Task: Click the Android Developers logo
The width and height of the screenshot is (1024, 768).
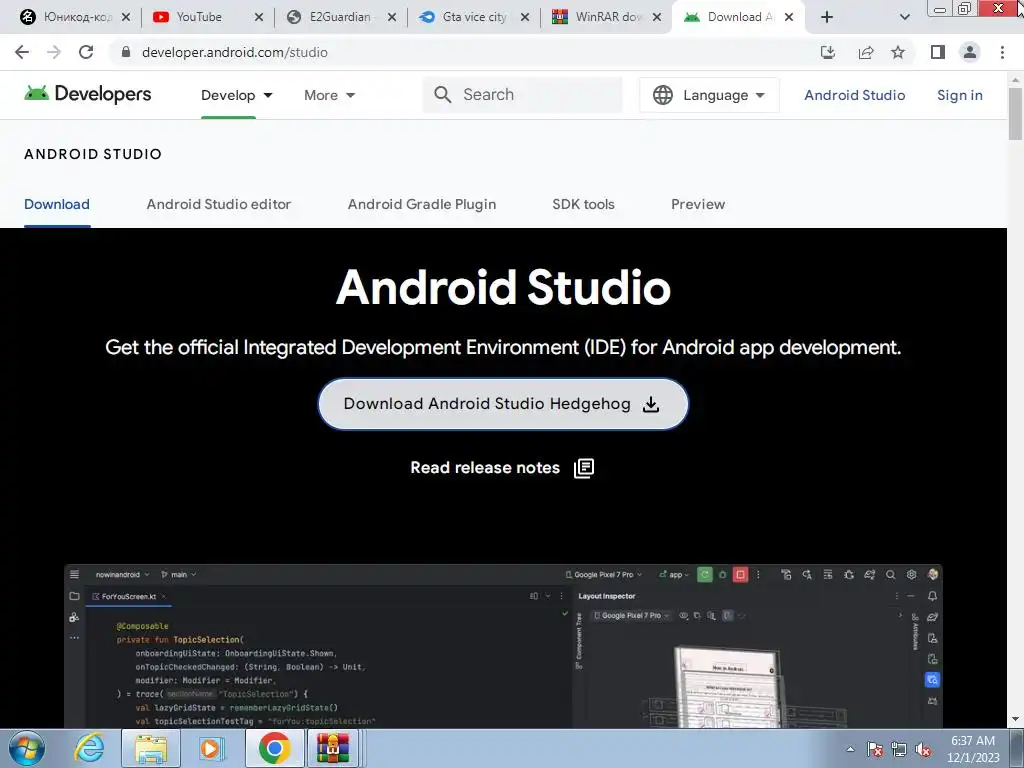Action: [88, 94]
